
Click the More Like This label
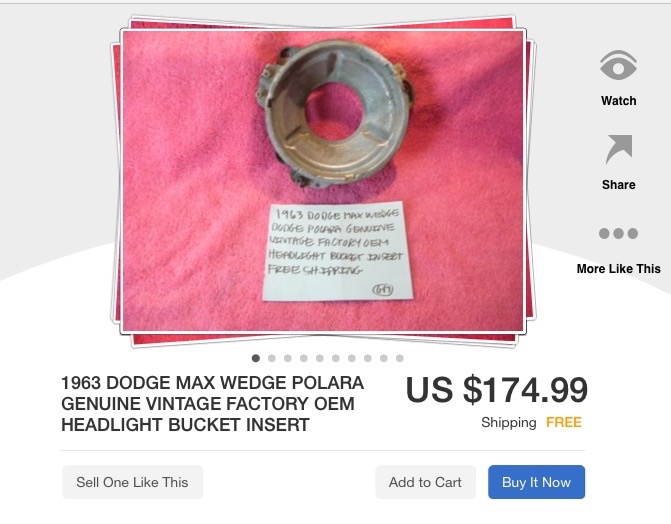point(618,269)
